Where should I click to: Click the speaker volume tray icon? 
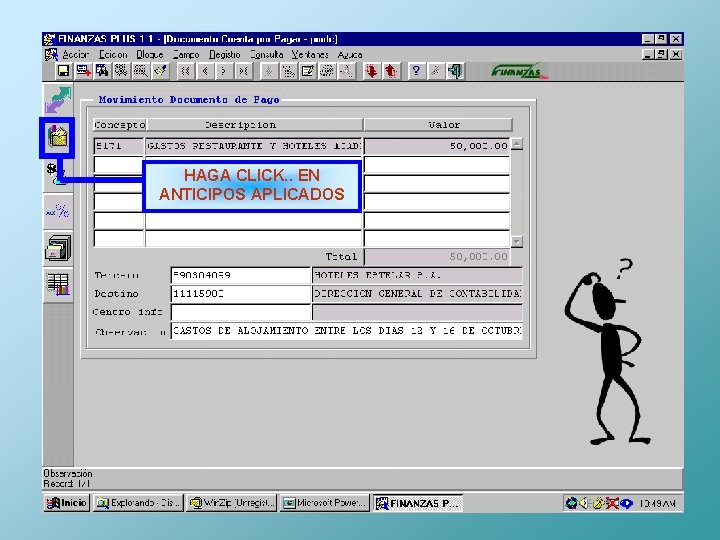pyautogui.click(x=584, y=503)
